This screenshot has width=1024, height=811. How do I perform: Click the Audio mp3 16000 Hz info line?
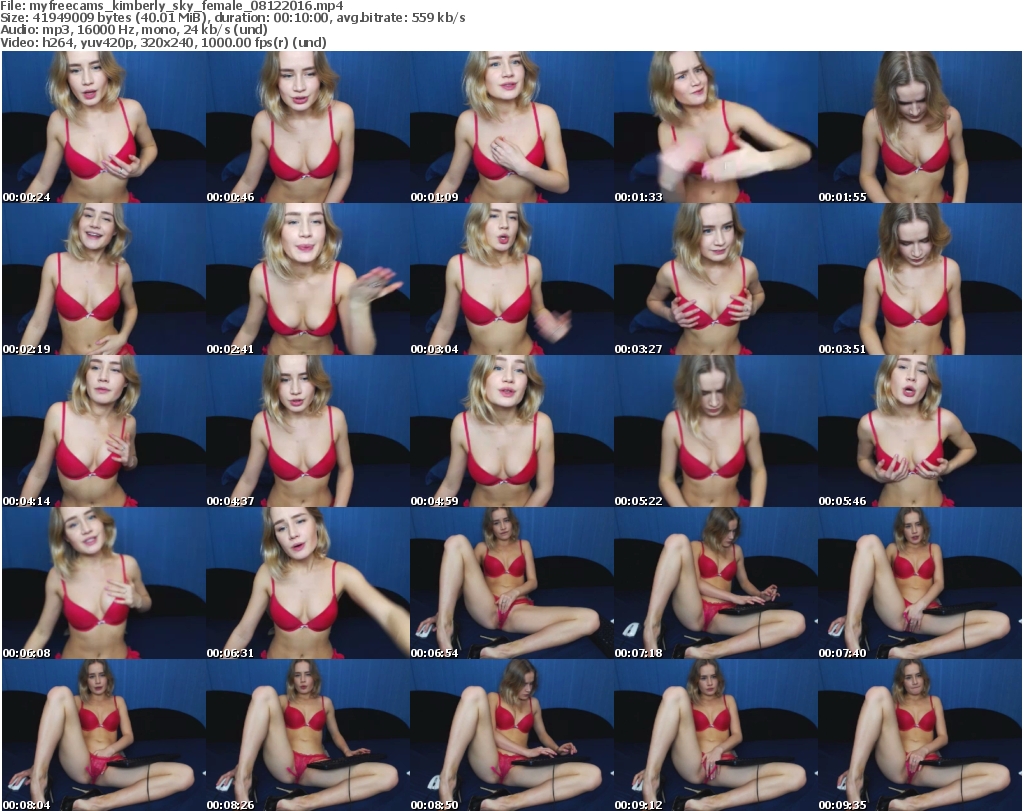click(134, 30)
